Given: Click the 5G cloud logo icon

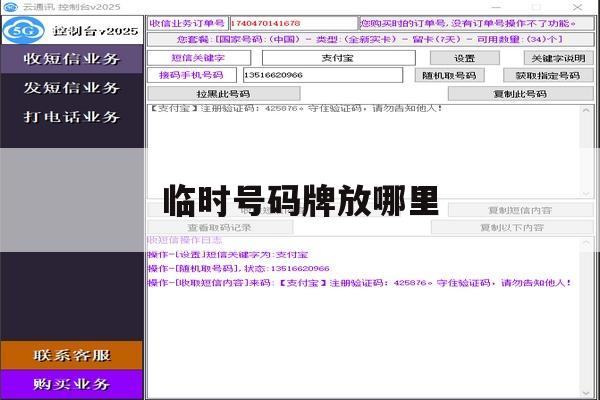Looking at the screenshot, I should [23, 30].
